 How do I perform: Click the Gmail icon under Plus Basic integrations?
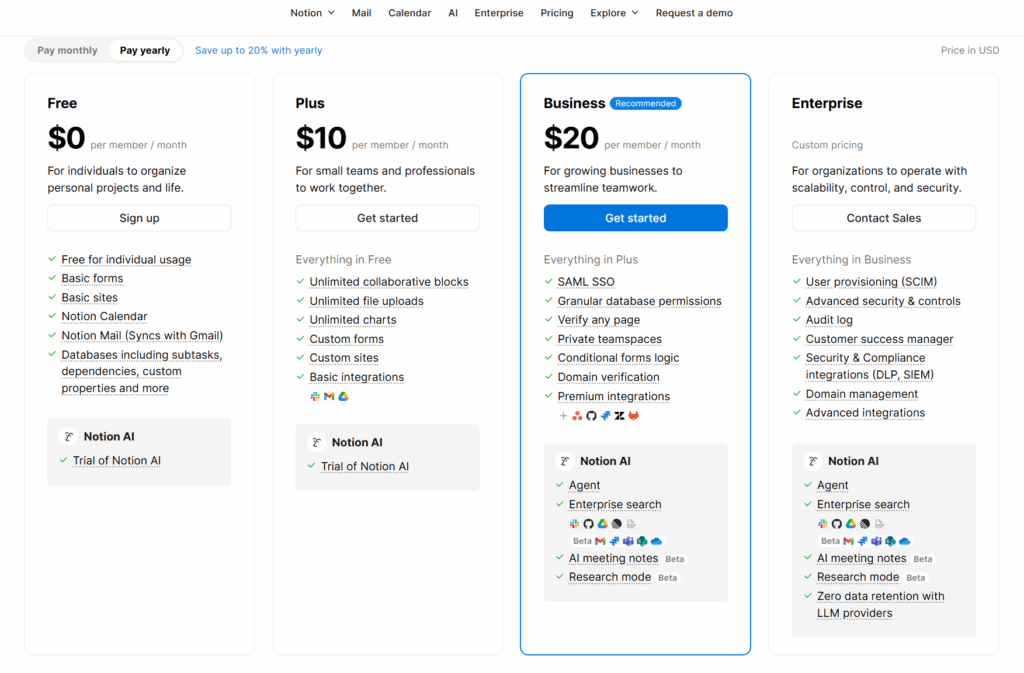(x=329, y=397)
